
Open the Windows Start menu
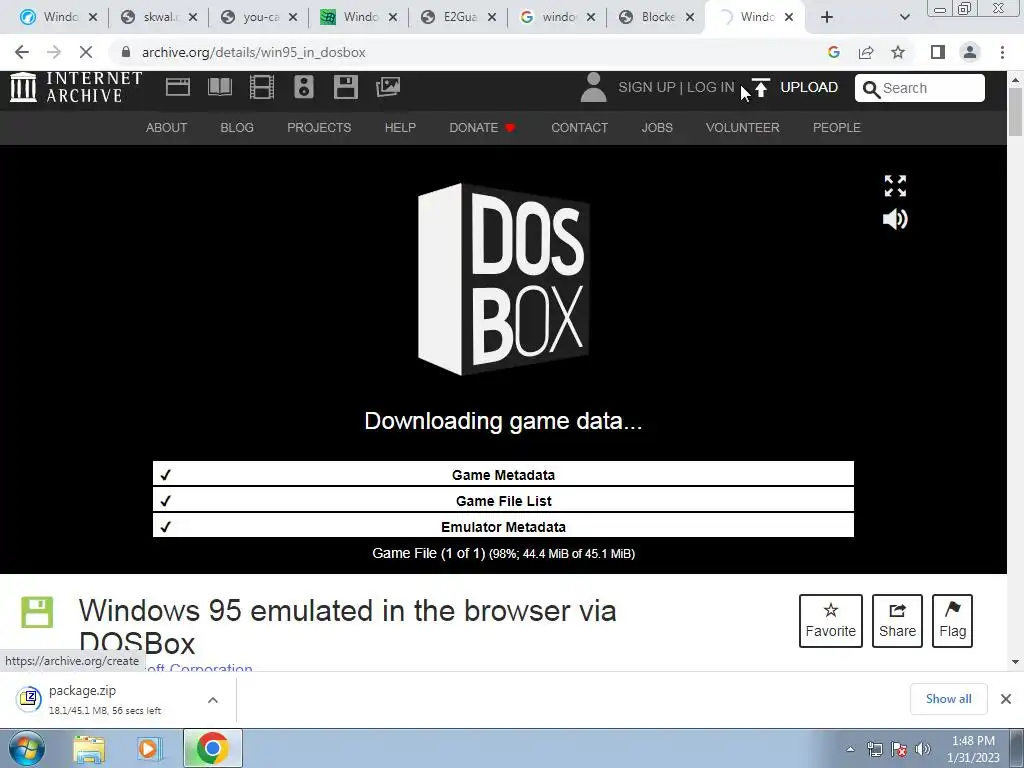pos(26,748)
